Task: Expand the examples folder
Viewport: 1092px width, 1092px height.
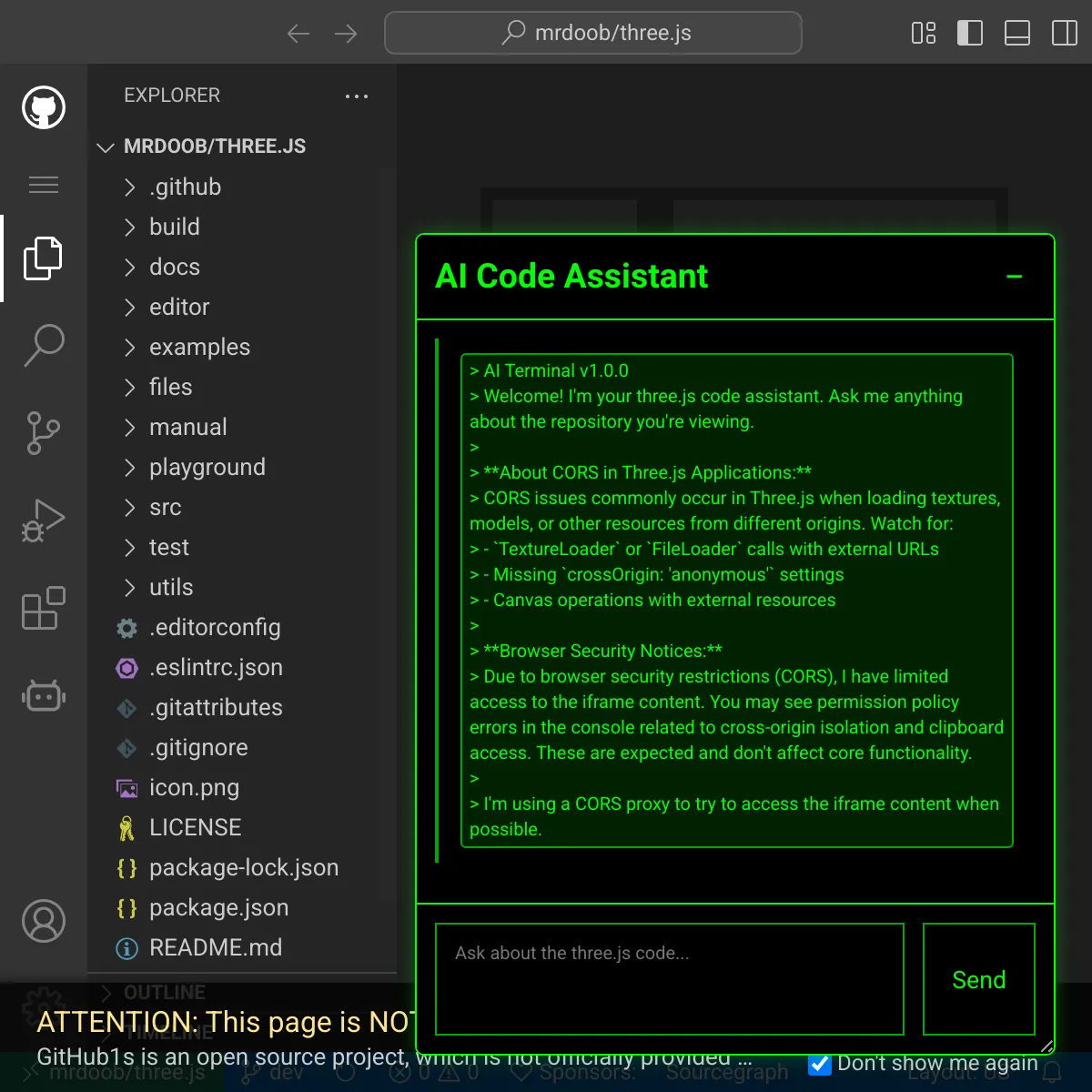Action: coord(199,348)
